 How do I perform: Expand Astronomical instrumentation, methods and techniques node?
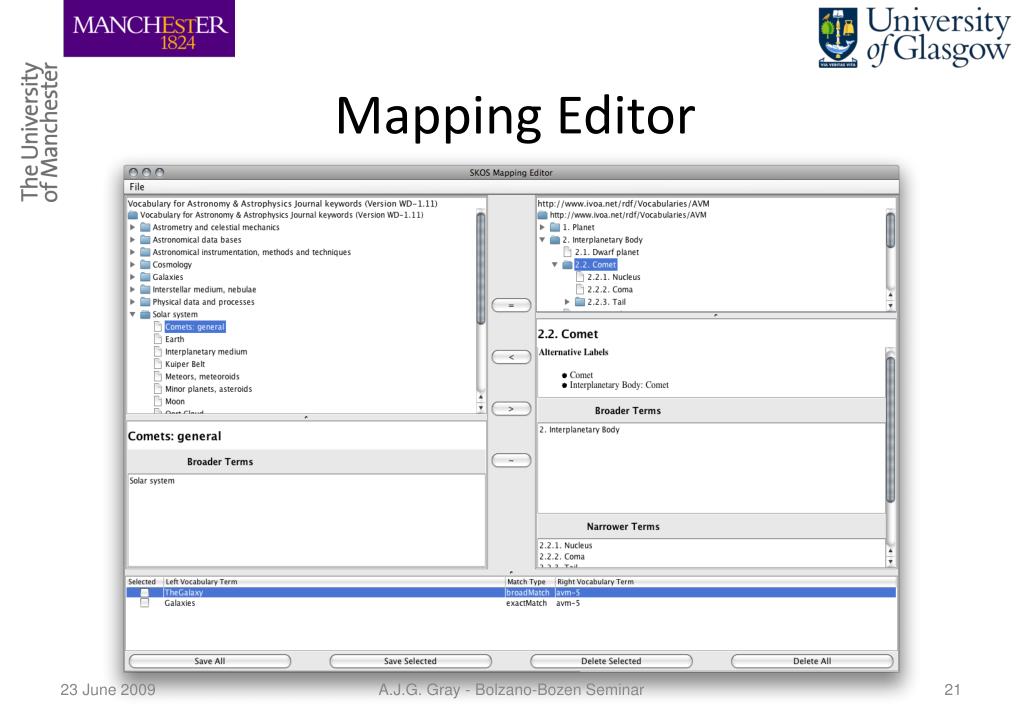[132, 253]
